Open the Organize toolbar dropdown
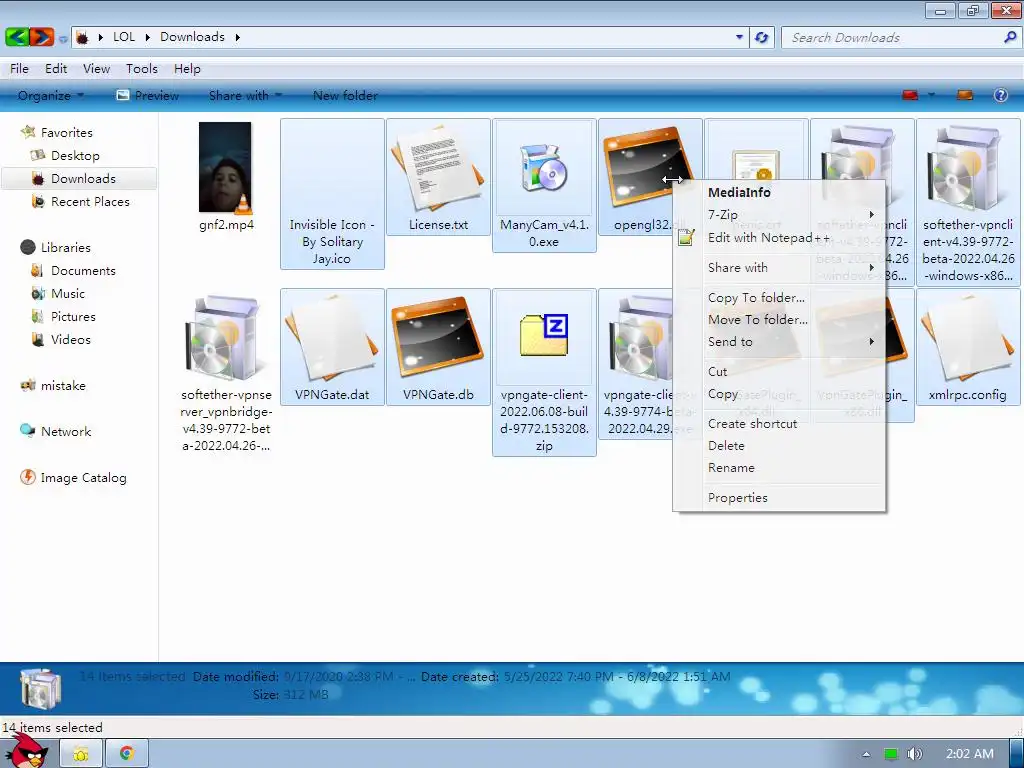 click(x=51, y=95)
